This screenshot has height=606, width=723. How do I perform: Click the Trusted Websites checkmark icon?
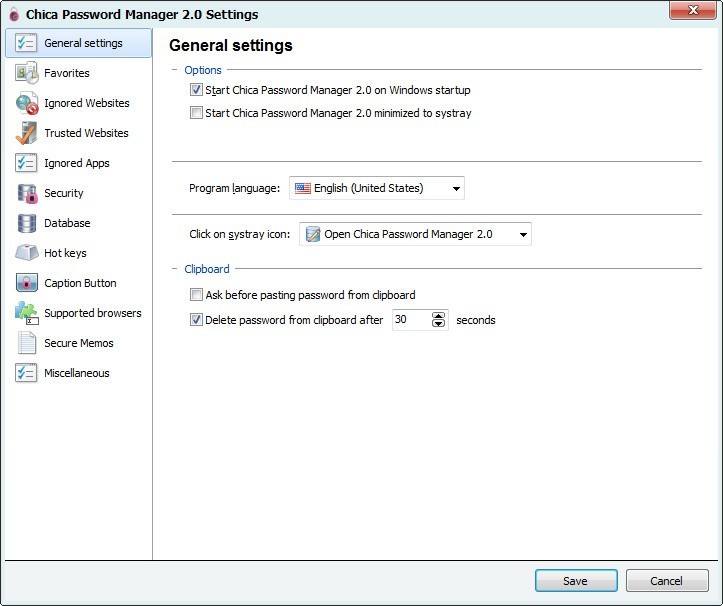coord(26,133)
